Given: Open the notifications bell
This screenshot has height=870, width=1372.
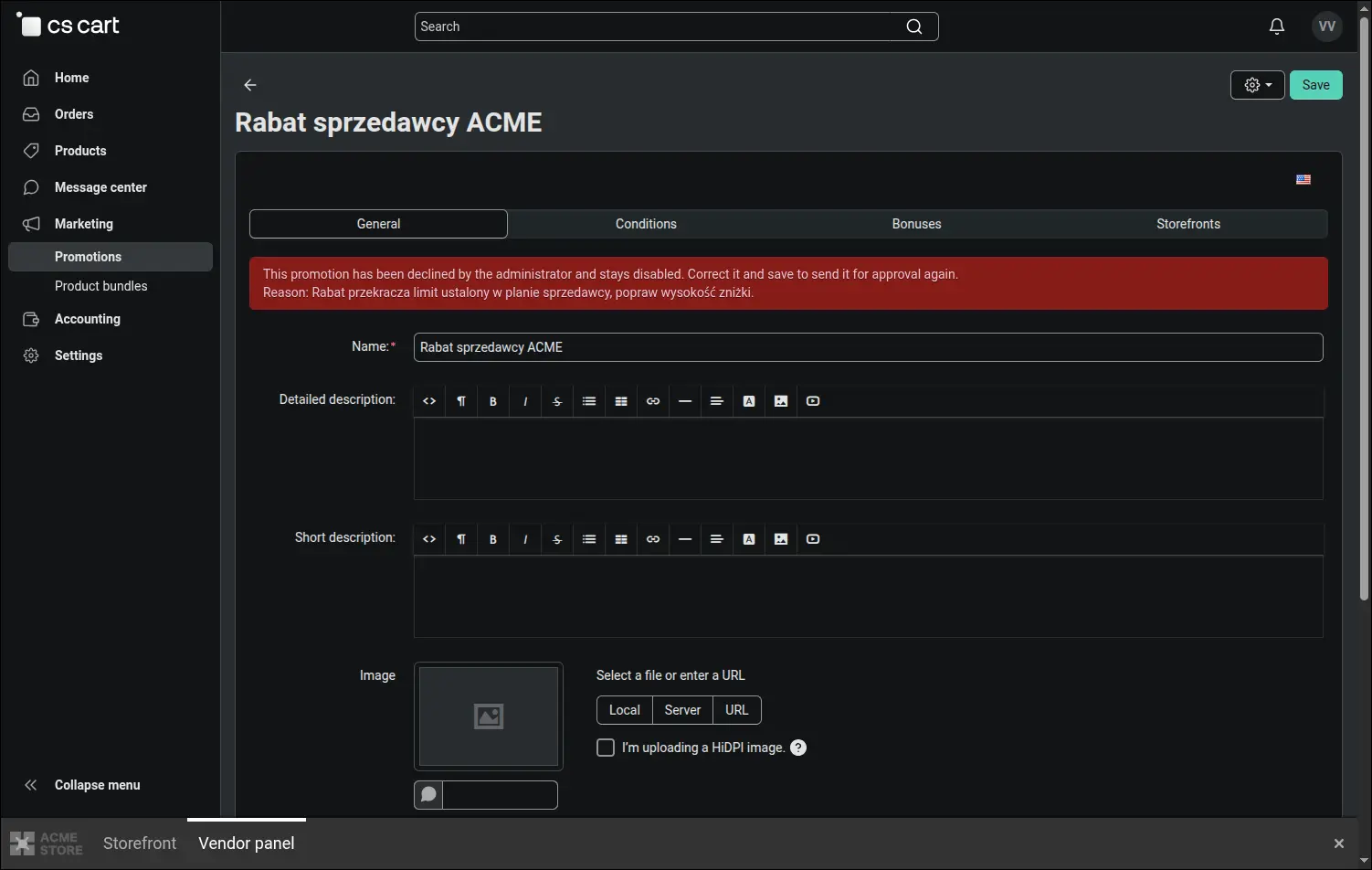Looking at the screenshot, I should pos(1277,27).
